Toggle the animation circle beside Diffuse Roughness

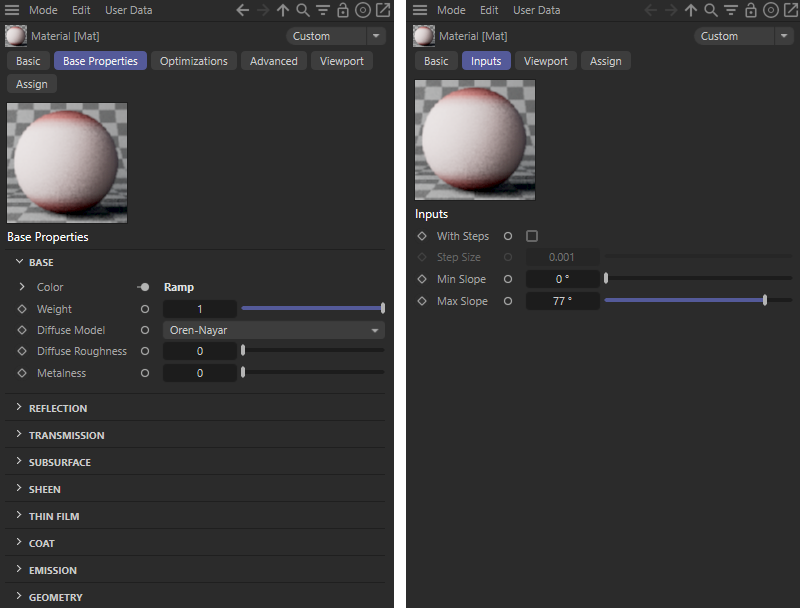[x=145, y=351]
